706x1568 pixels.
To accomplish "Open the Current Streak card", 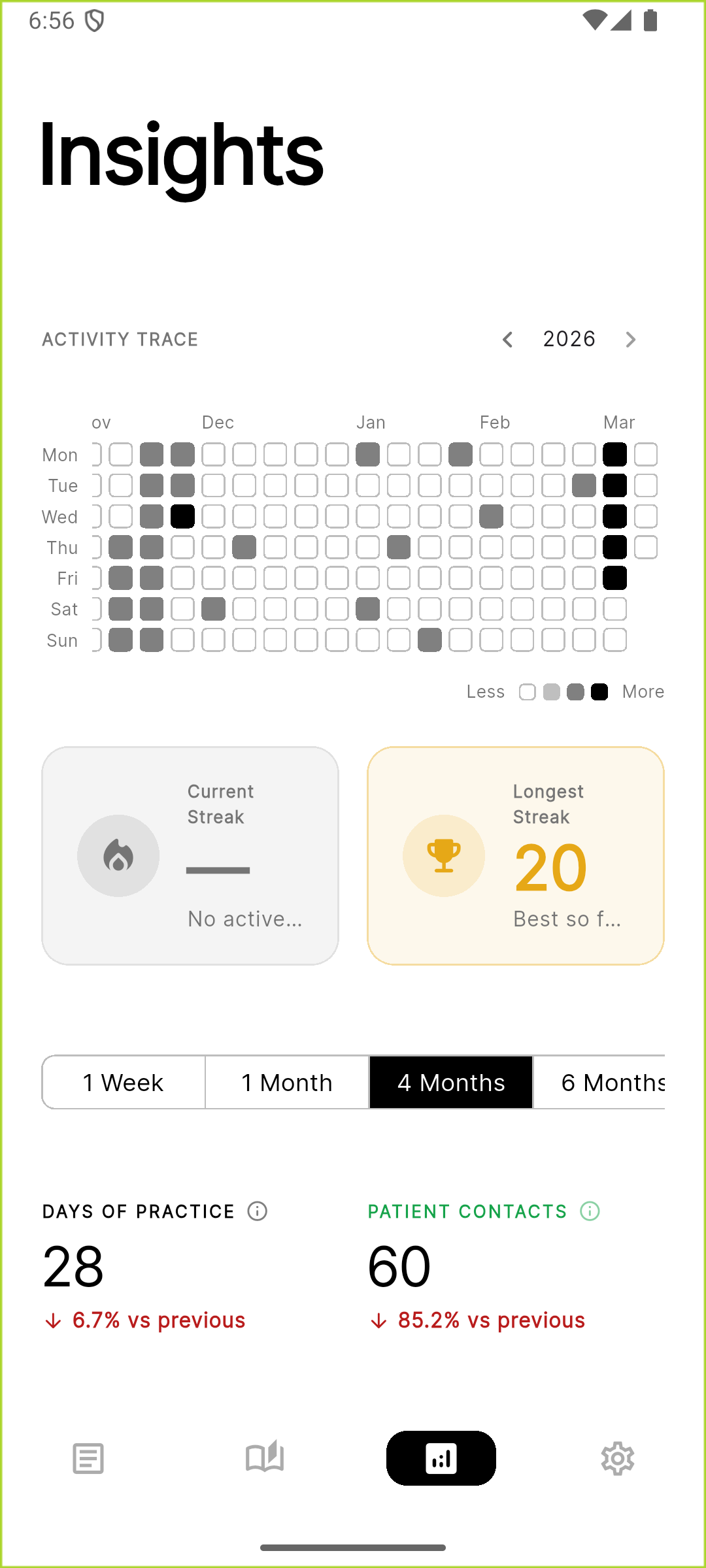I will tap(190, 856).
